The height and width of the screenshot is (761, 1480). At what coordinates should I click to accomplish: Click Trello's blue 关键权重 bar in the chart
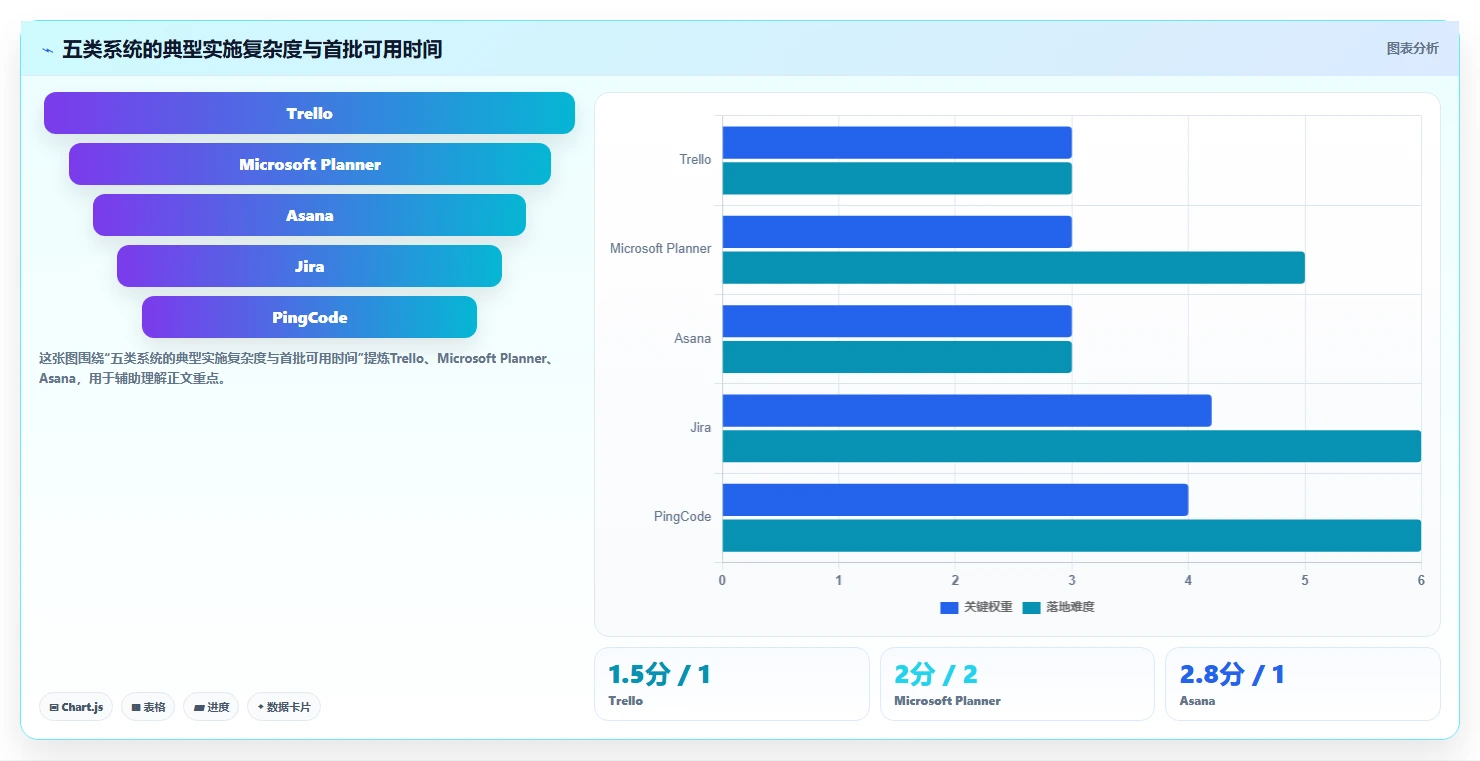[897, 142]
